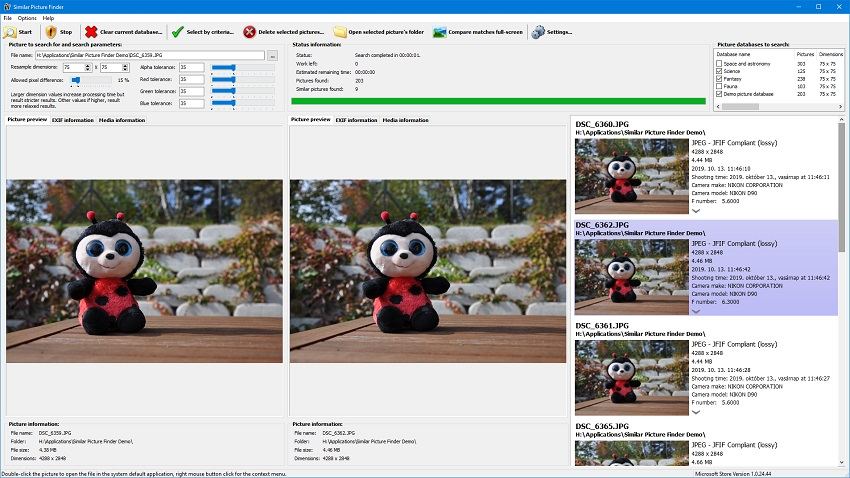This screenshot has height=478, width=850.
Task: Open the File menu
Action: tap(8, 18)
